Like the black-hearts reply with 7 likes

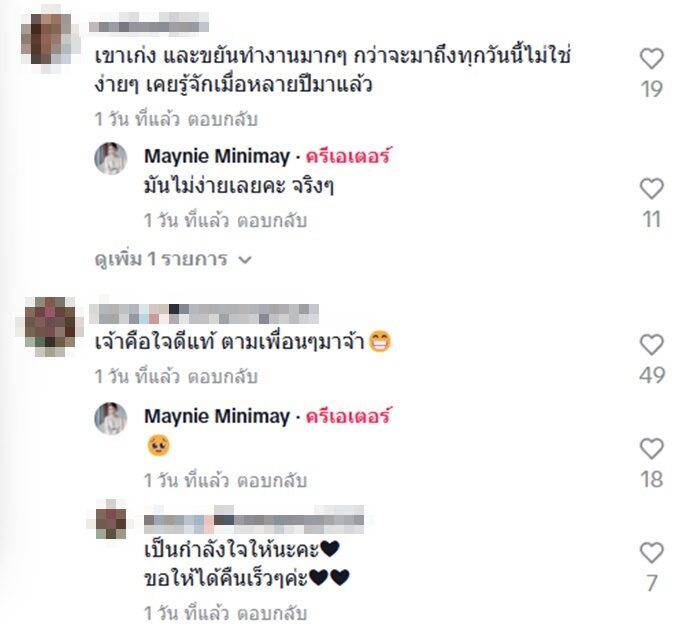point(651,553)
